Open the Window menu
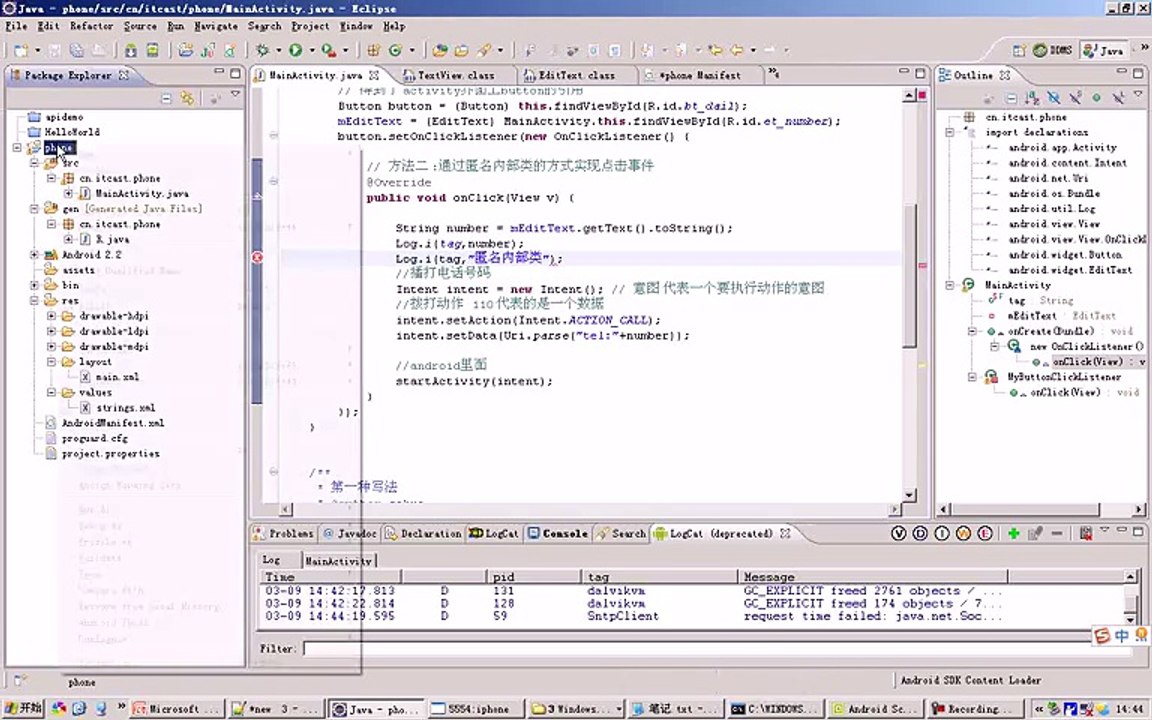The width and height of the screenshot is (1152, 720). tap(356, 26)
